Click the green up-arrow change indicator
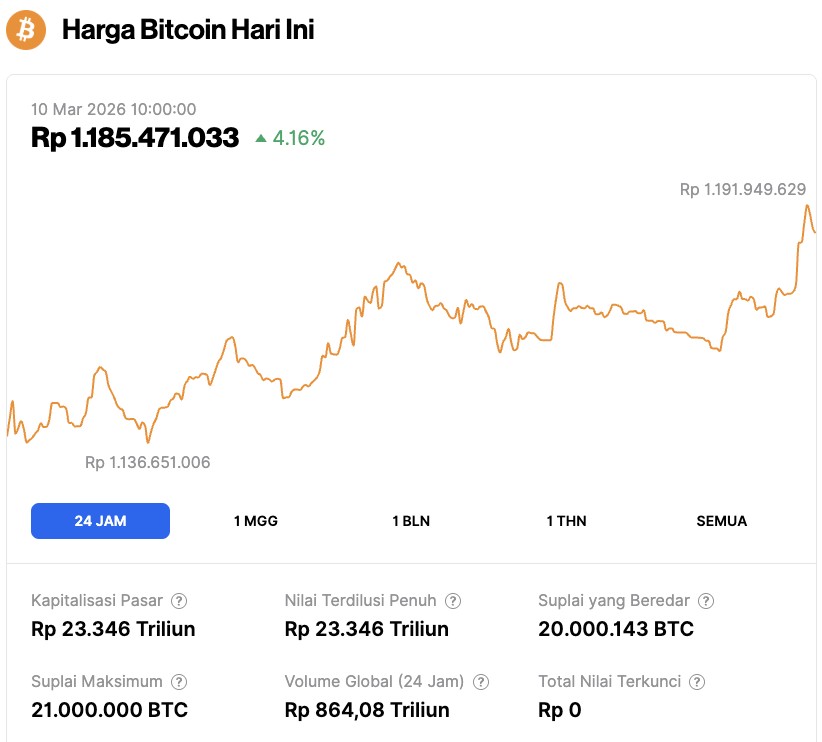822x742 pixels. tap(262, 137)
